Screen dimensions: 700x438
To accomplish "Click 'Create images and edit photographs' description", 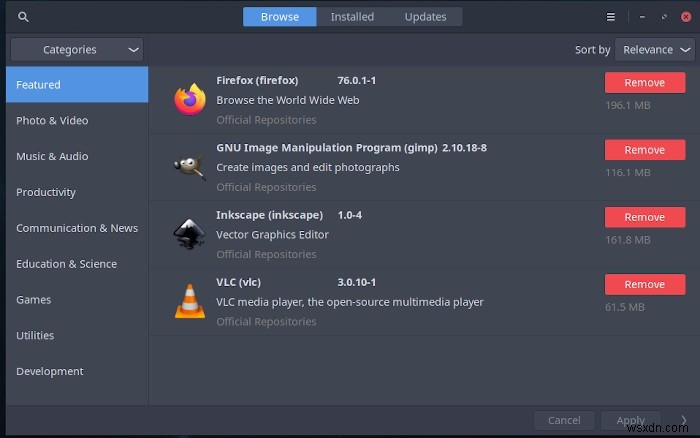I will pyautogui.click(x=308, y=167).
